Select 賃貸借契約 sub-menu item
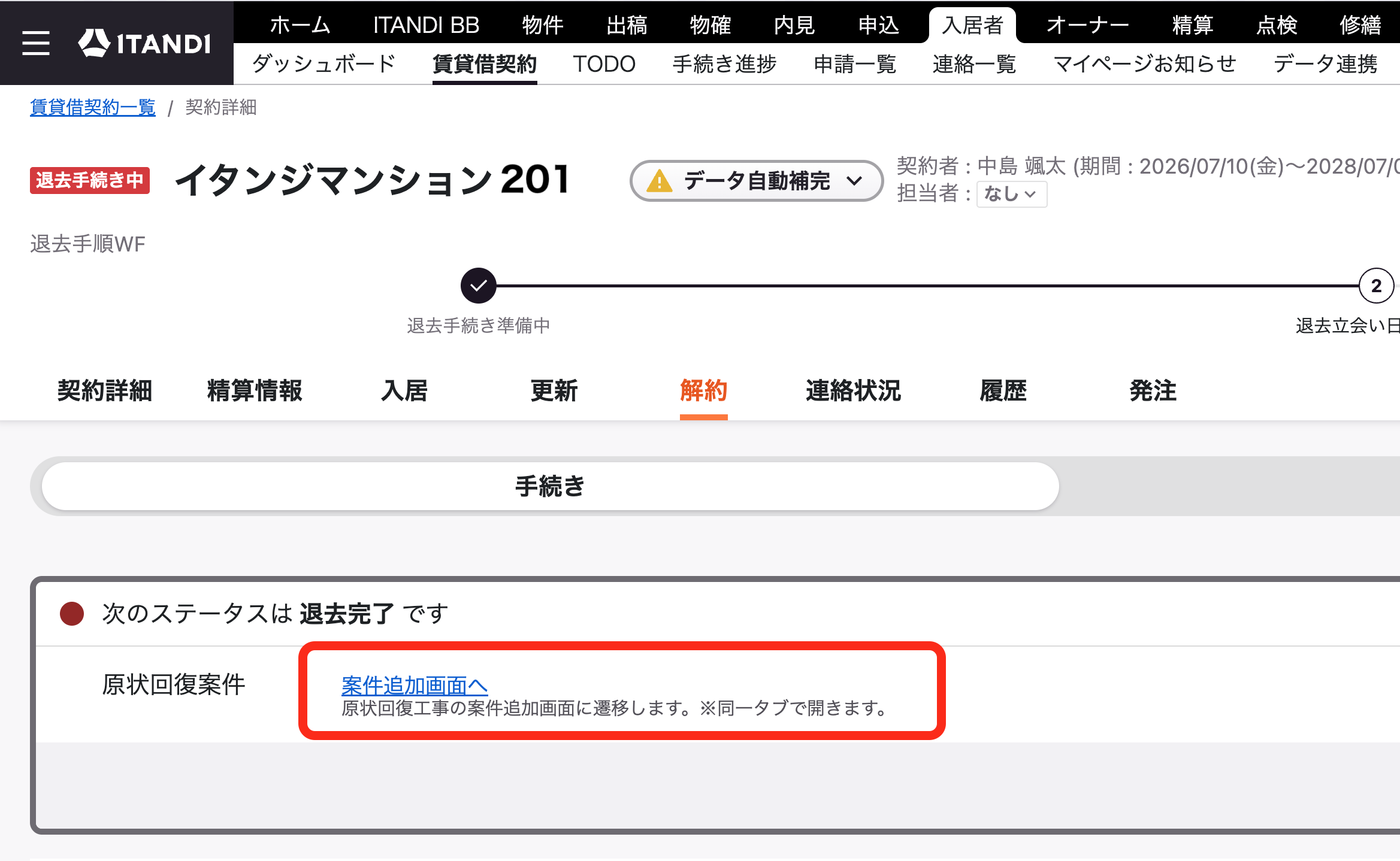Image resolution: width=1400 pixels, height=861 pixels. (485, 63)
